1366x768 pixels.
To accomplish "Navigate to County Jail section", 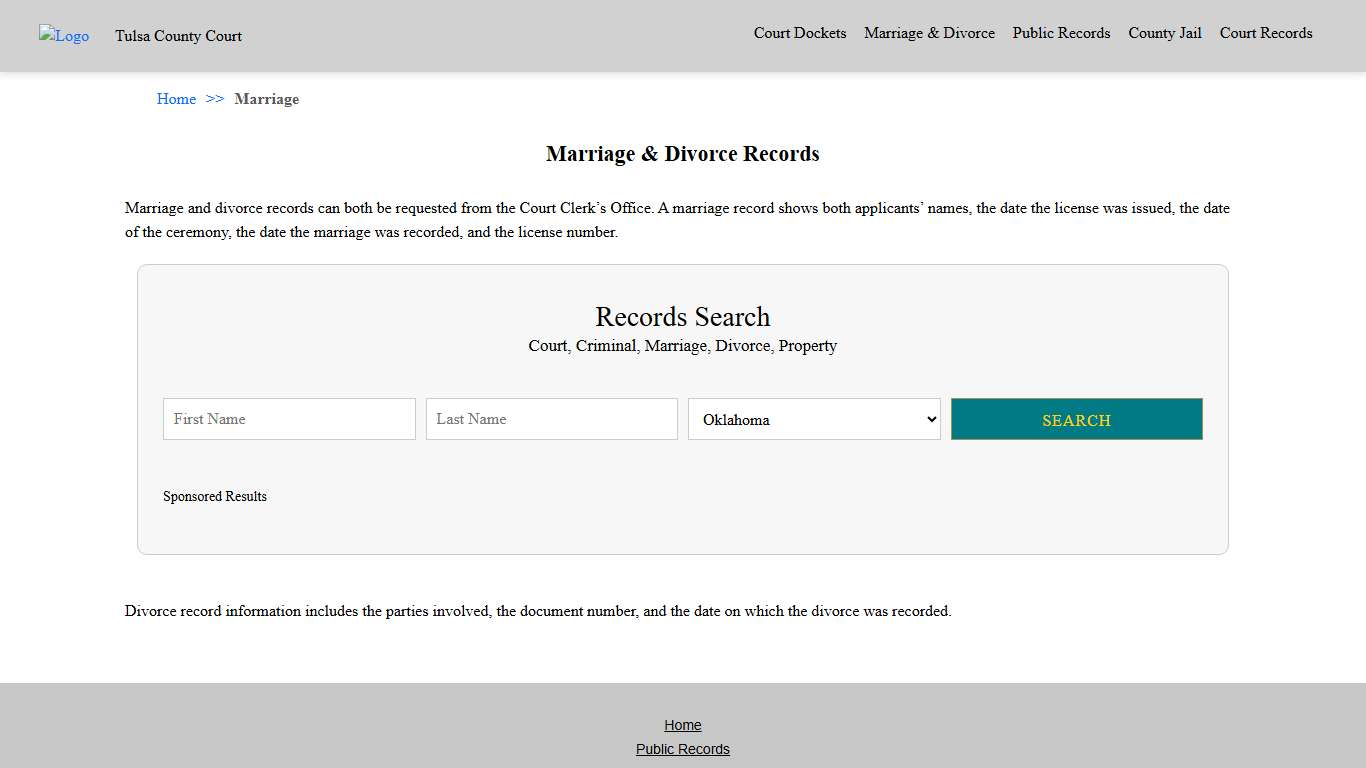I will (1164, 33).
